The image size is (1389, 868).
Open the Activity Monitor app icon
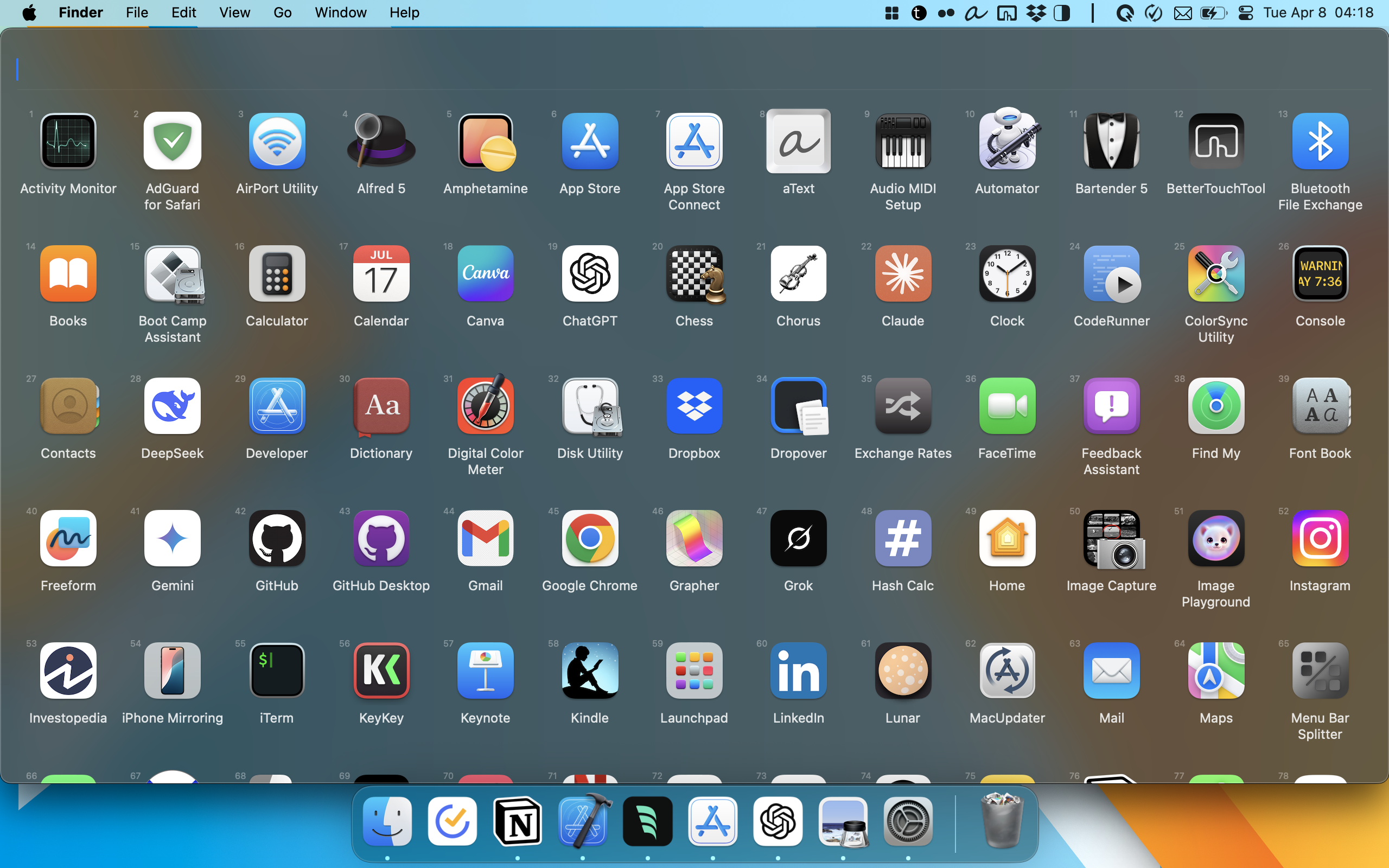pos(68,141)
